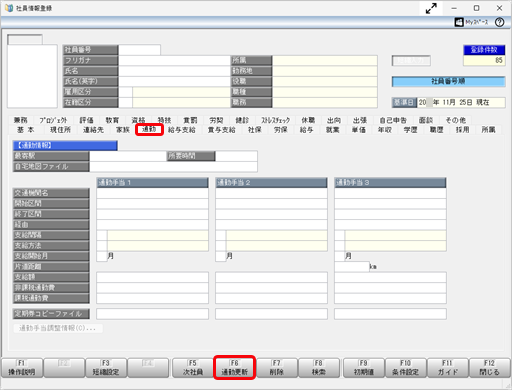Open the 兼務 tab

point(21,120)
